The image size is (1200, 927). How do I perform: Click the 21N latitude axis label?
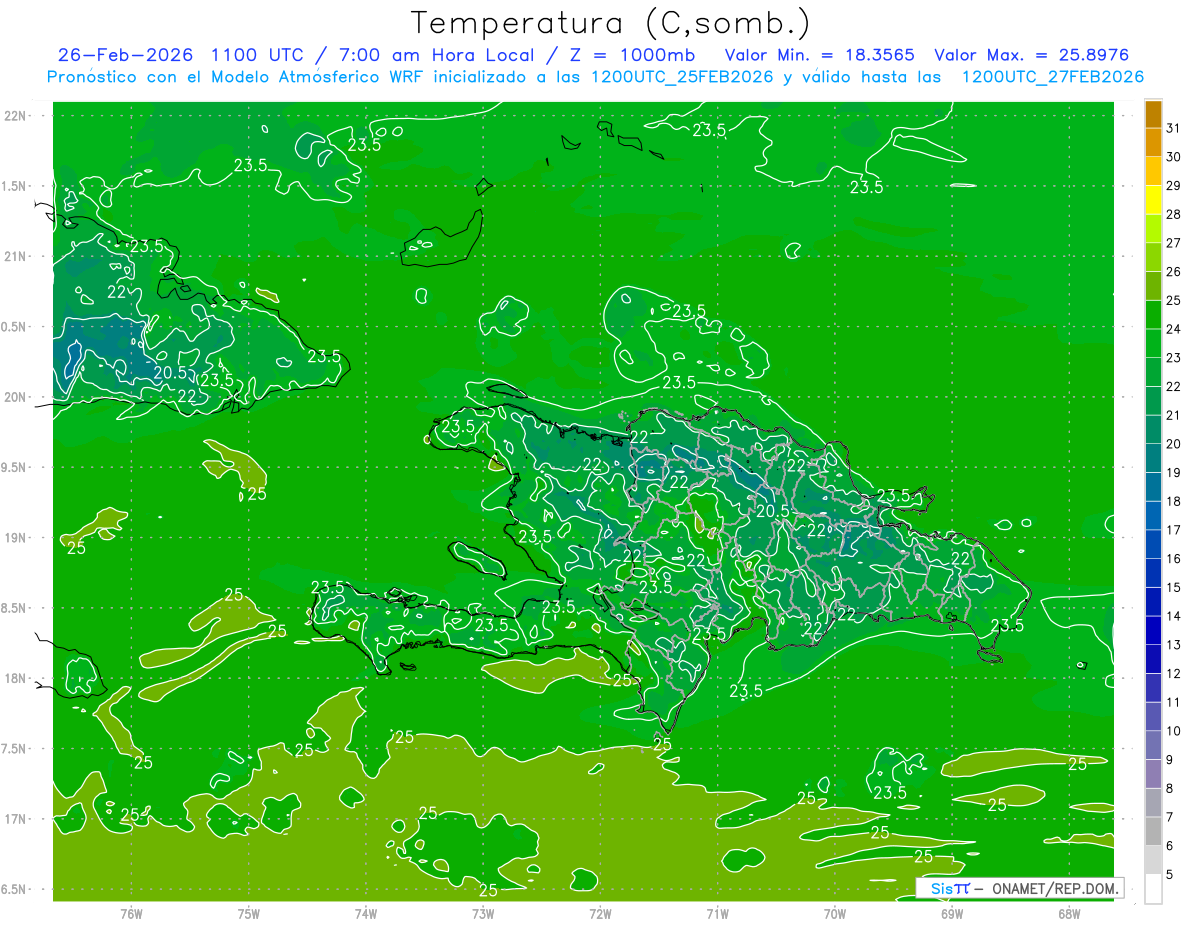coord(15,256)
